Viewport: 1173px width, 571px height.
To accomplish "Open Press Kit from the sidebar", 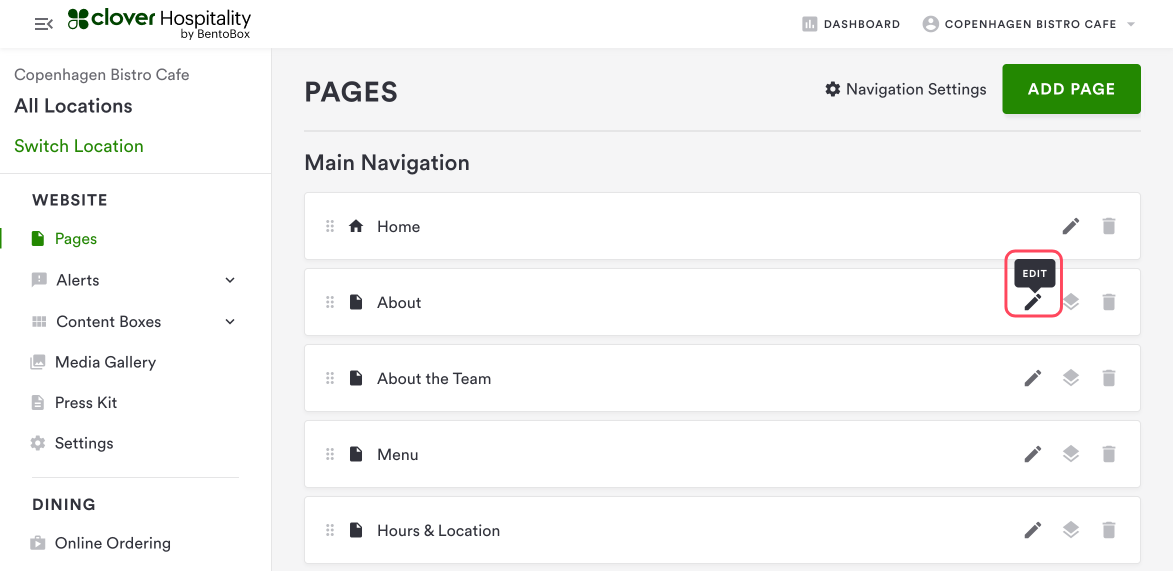I will click(86, 403).
